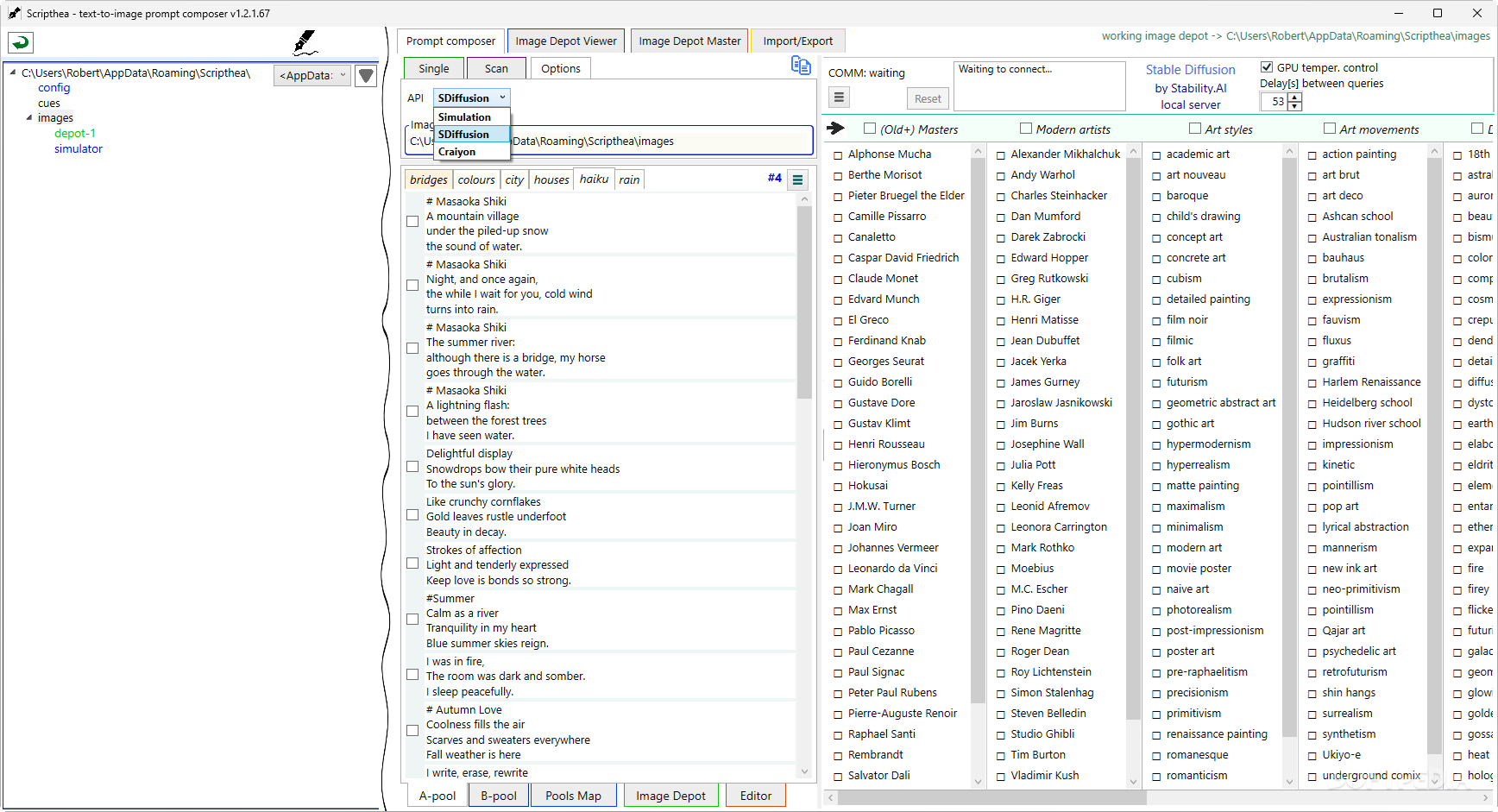Click the Scripthea title bar app icon
The image size is (1498, 812).
[x=14, y=13]
